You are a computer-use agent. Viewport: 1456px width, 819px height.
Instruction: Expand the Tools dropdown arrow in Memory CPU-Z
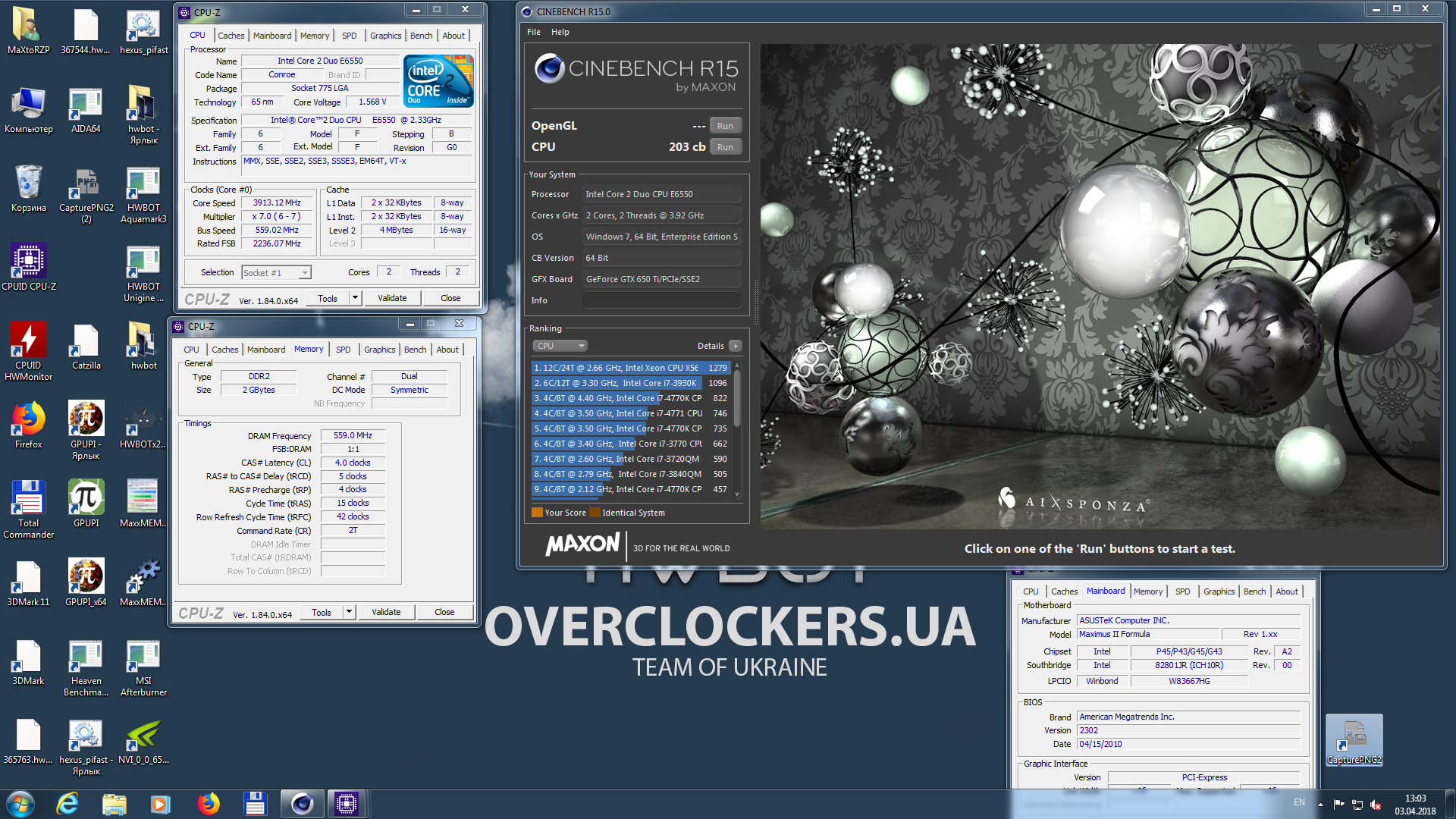click(x=349, y=612)
